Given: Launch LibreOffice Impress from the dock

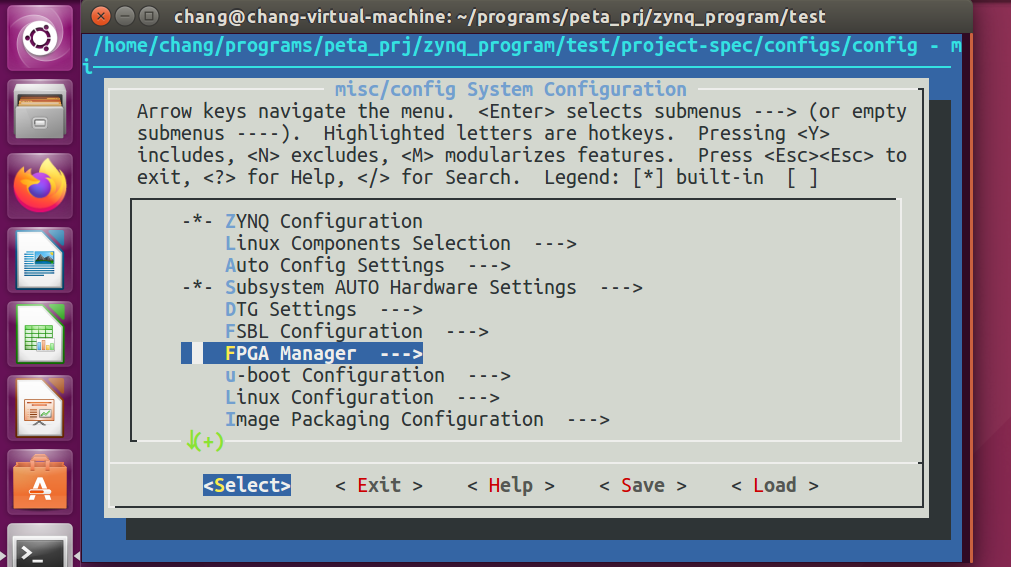Looking at the screenshot, I should [x=40, y=408].
